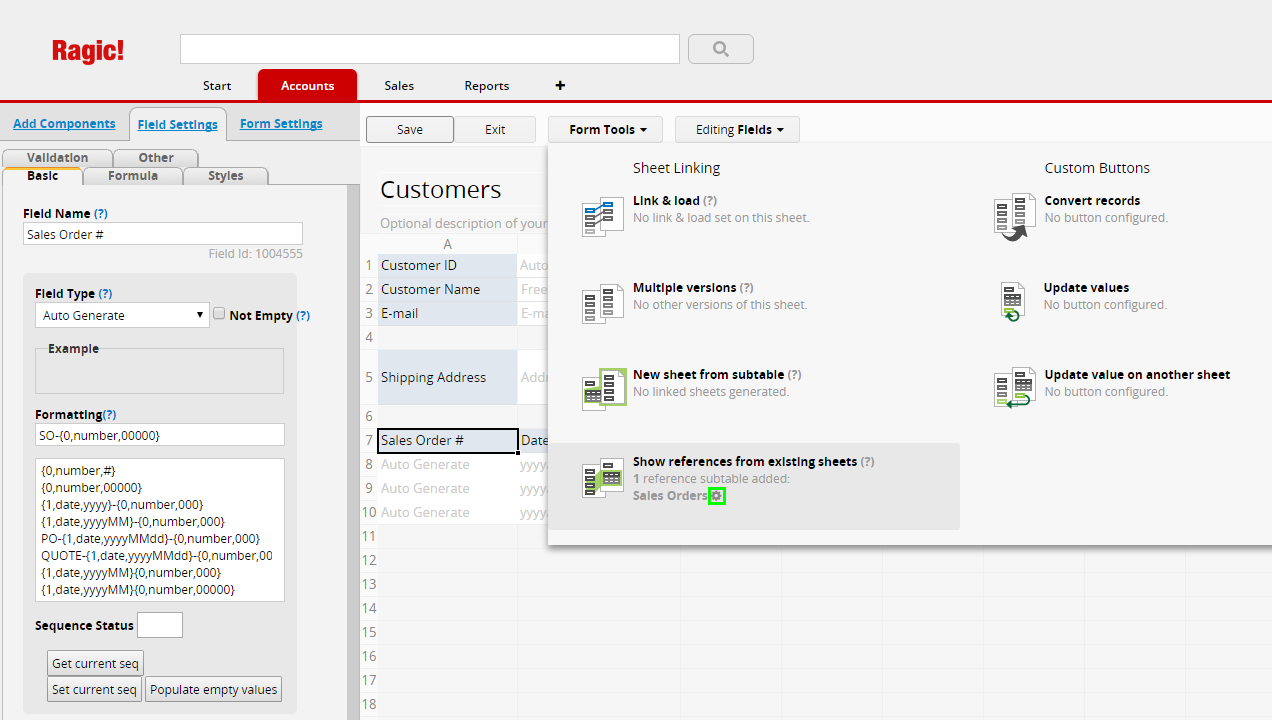Show help for Multiple versions

(x=747, y=288)
